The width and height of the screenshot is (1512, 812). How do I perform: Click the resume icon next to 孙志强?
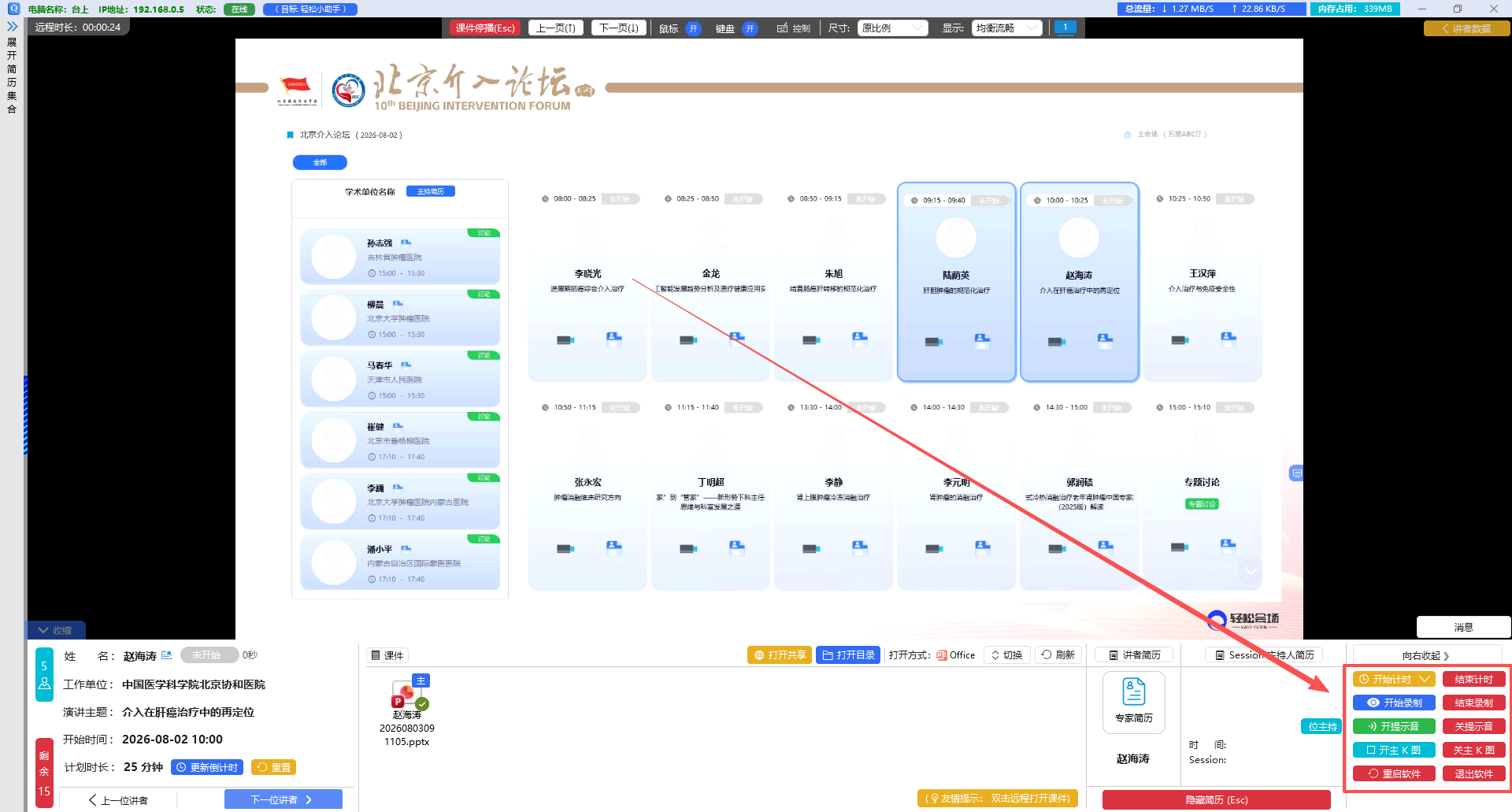(406, 243)
